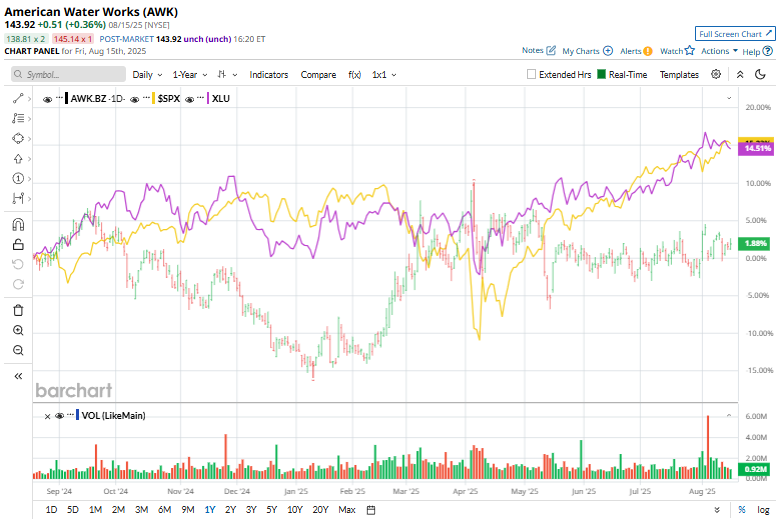Open My Charts link
777x526 pixels.
point(587,51)
